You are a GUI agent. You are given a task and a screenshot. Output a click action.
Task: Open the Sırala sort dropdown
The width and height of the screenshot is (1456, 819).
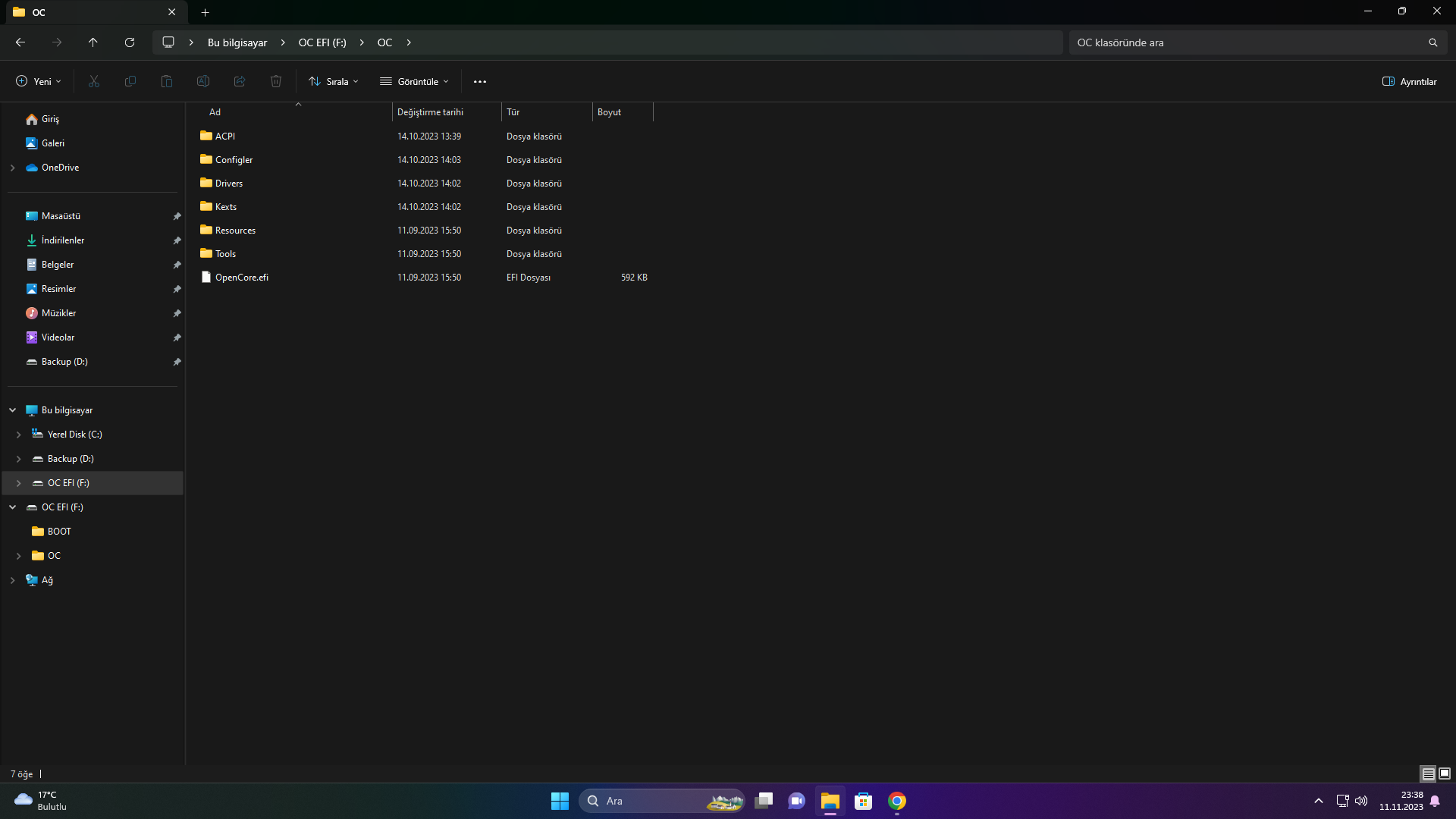(x=334, y=81)
